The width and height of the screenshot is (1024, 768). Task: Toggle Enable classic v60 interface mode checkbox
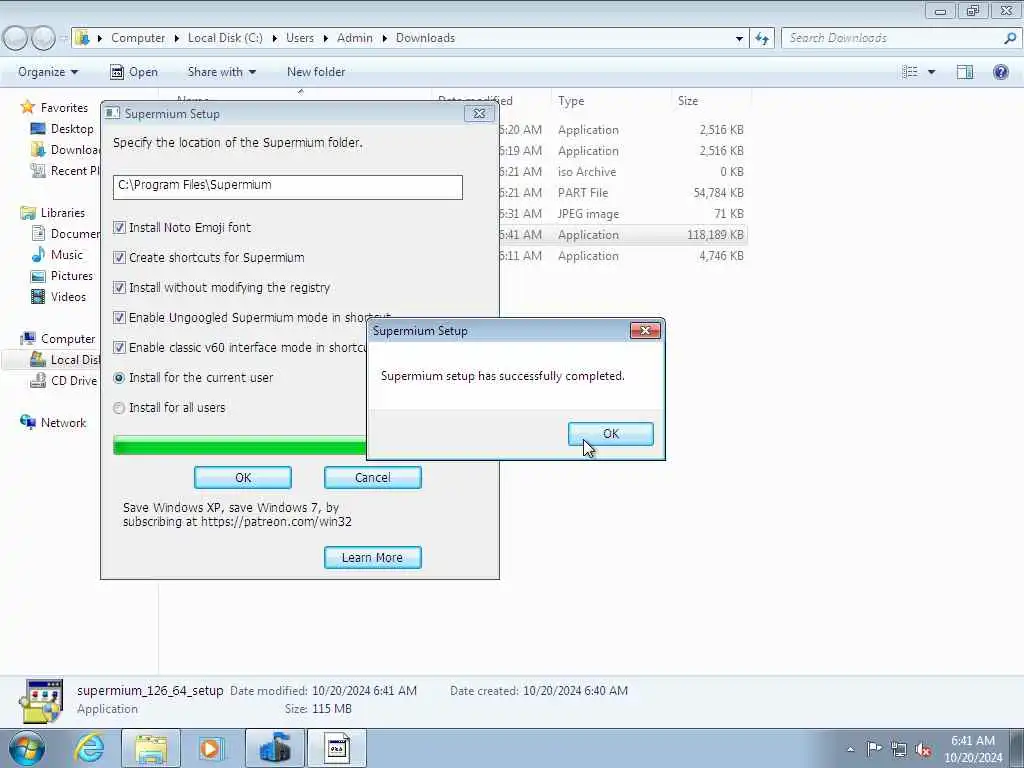[x=119, y=347]
